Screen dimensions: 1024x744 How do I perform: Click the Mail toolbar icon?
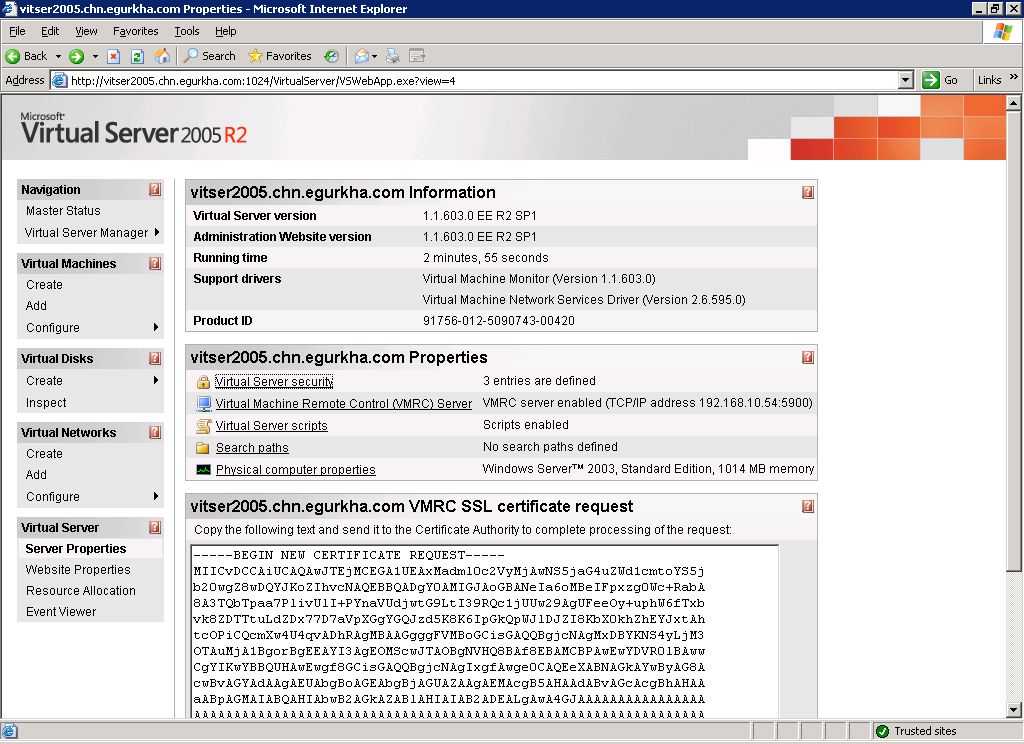(x=361, y=56)
